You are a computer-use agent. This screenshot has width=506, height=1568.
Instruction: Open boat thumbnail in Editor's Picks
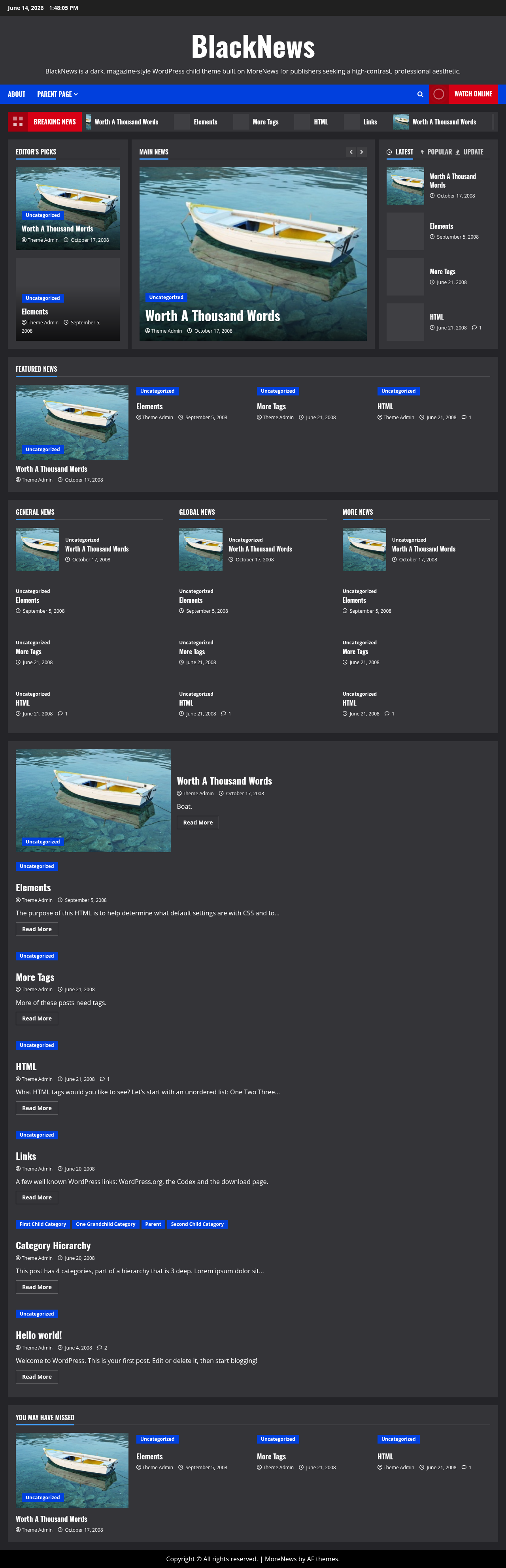(x=68, y=208)
